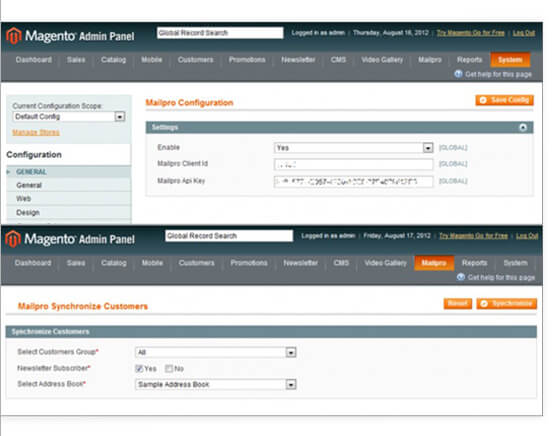Tick the Newsletter Subscriber Yes checkbox
Viewport: 555px width, 436px height.
pyautogui.click(x=139, y=368)
